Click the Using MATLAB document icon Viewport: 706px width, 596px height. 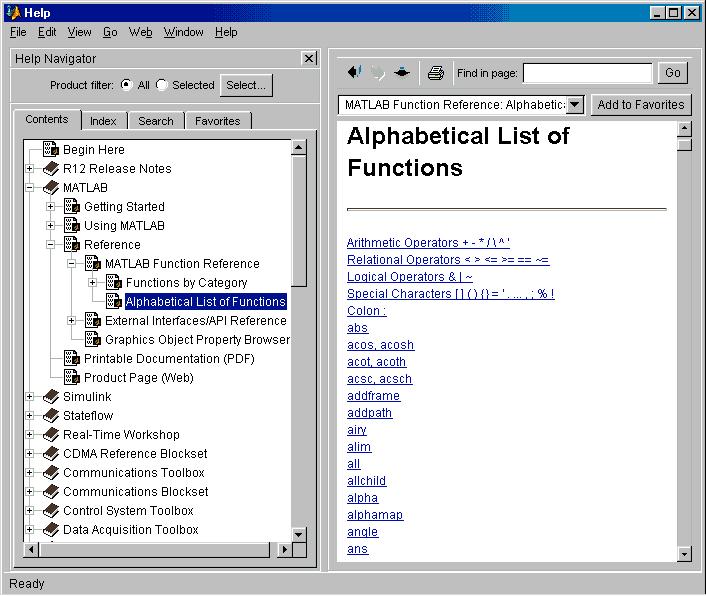[72, 225]
